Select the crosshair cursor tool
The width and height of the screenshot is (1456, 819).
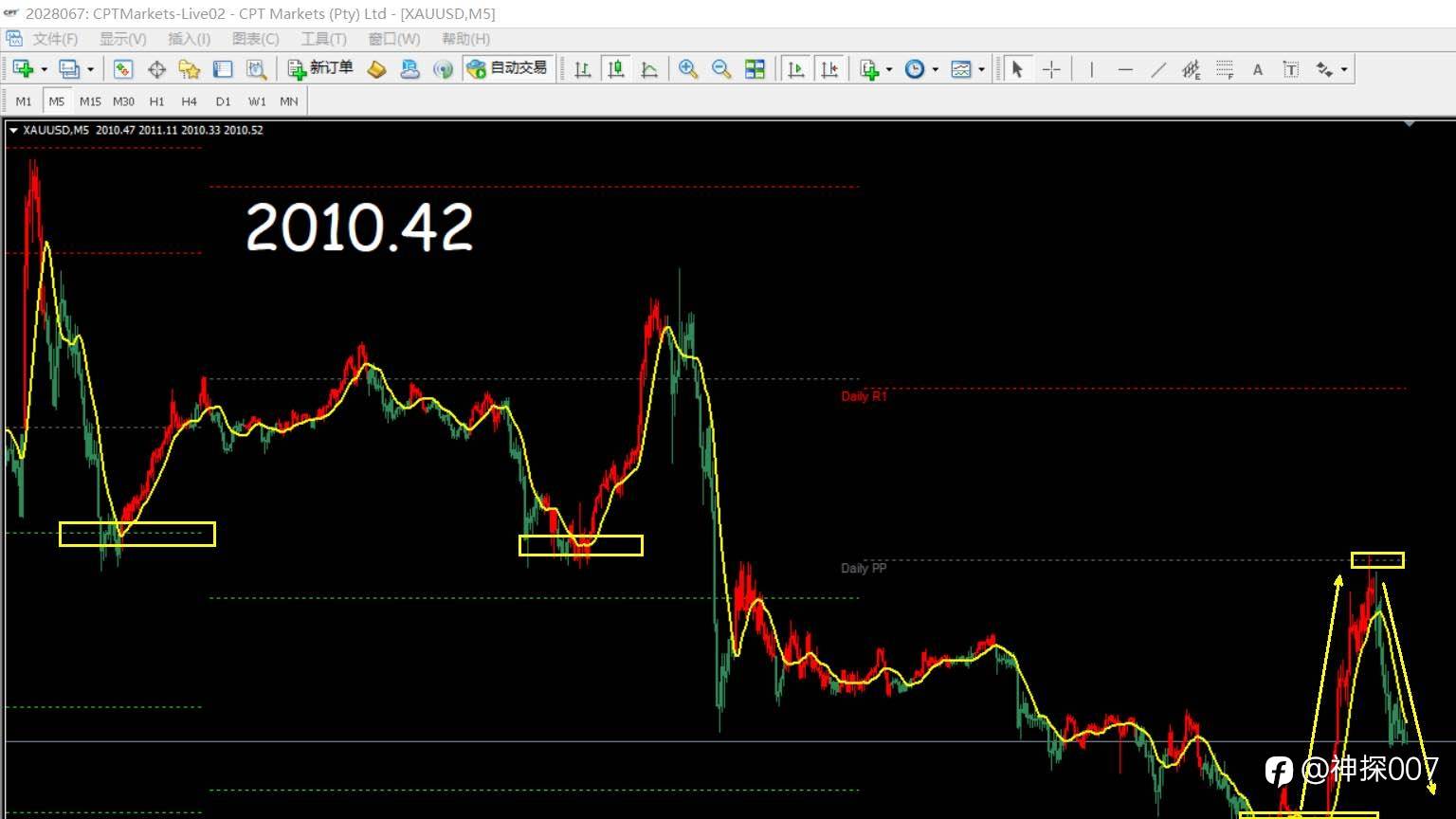tap(1051, 69)
